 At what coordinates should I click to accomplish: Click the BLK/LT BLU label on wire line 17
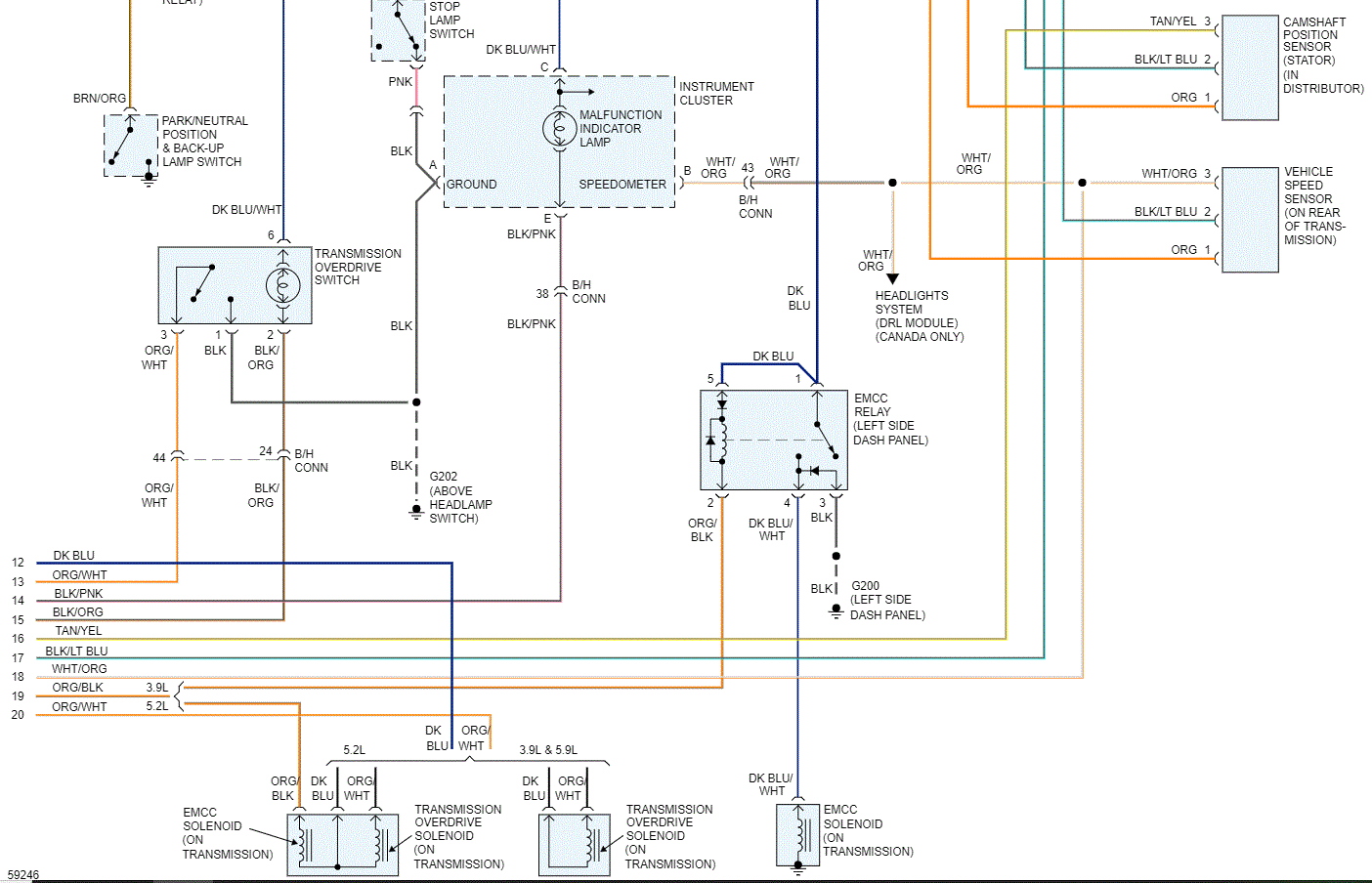tap(77, 652)
